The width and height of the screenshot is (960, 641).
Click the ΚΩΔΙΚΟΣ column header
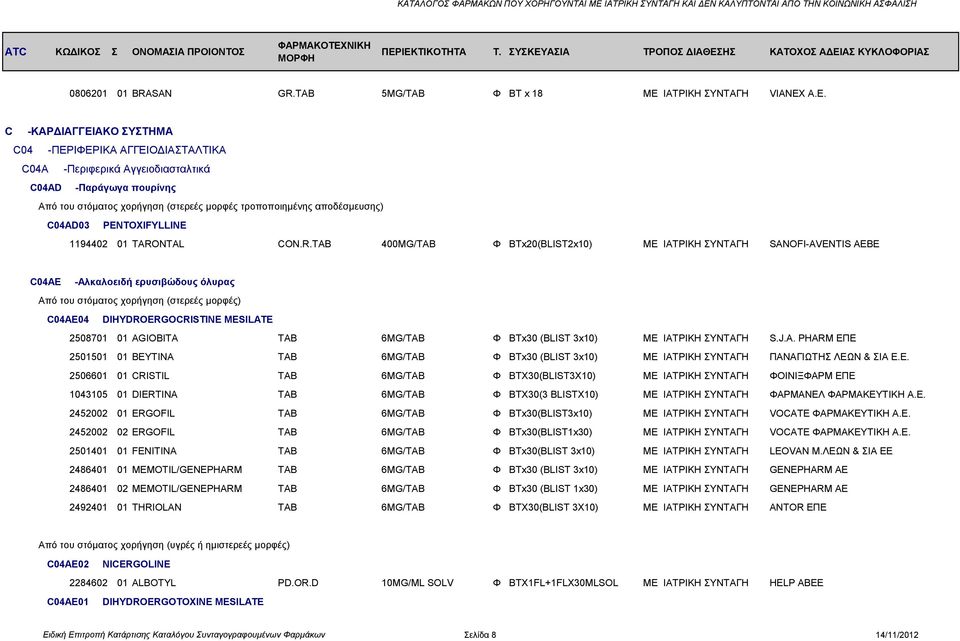pyautogui.click(x=78, y=51)
